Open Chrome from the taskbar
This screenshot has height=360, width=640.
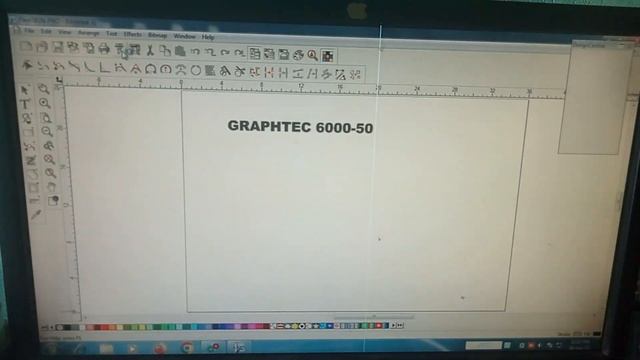tap(187, 347)
